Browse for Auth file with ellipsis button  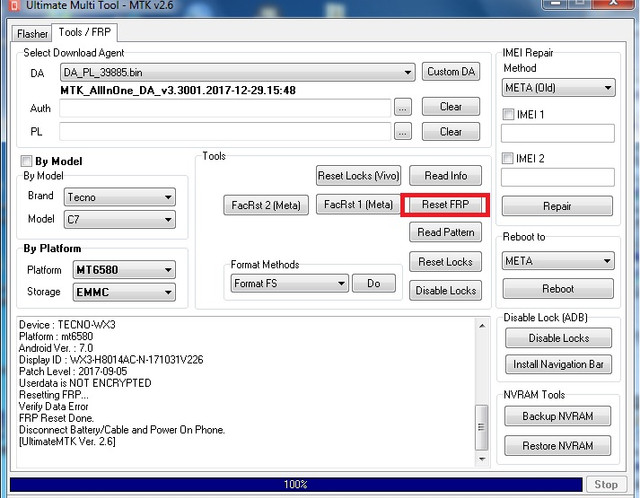[x=402, y=108]
